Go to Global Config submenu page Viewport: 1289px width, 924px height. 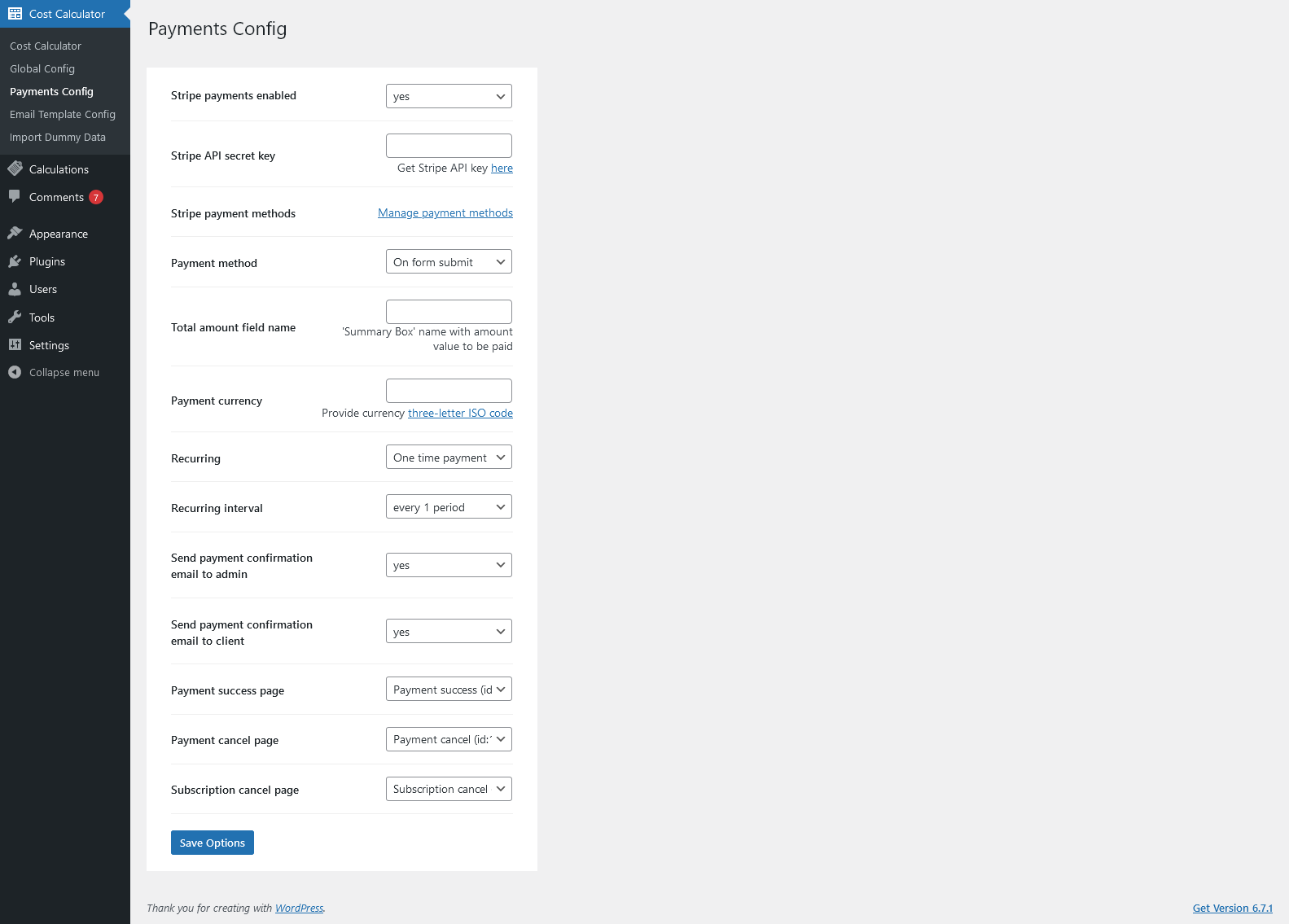click(42, 69)
